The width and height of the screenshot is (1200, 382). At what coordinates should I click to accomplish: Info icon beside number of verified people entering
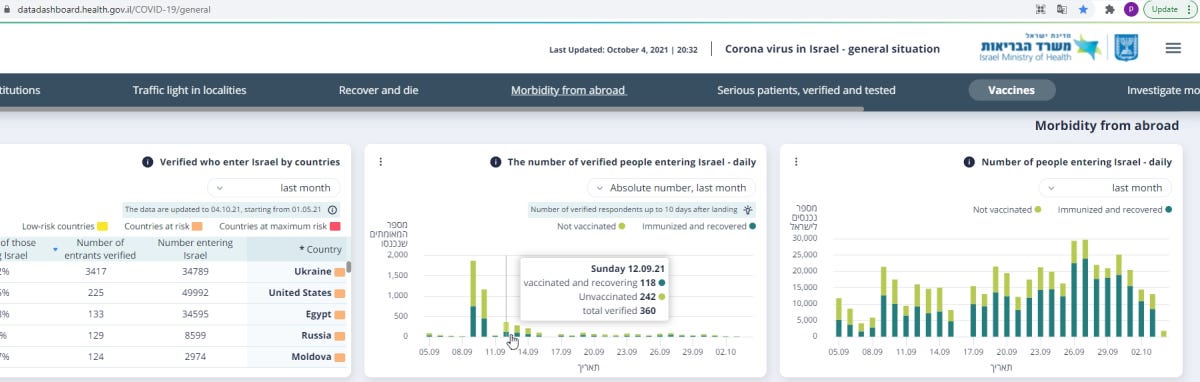click(x=496, y=162)
